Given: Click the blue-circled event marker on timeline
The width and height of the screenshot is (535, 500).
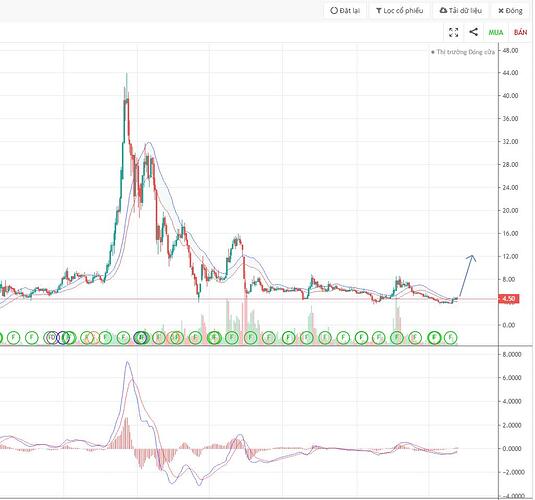Looking at the screenshot, I should (63, 338).
